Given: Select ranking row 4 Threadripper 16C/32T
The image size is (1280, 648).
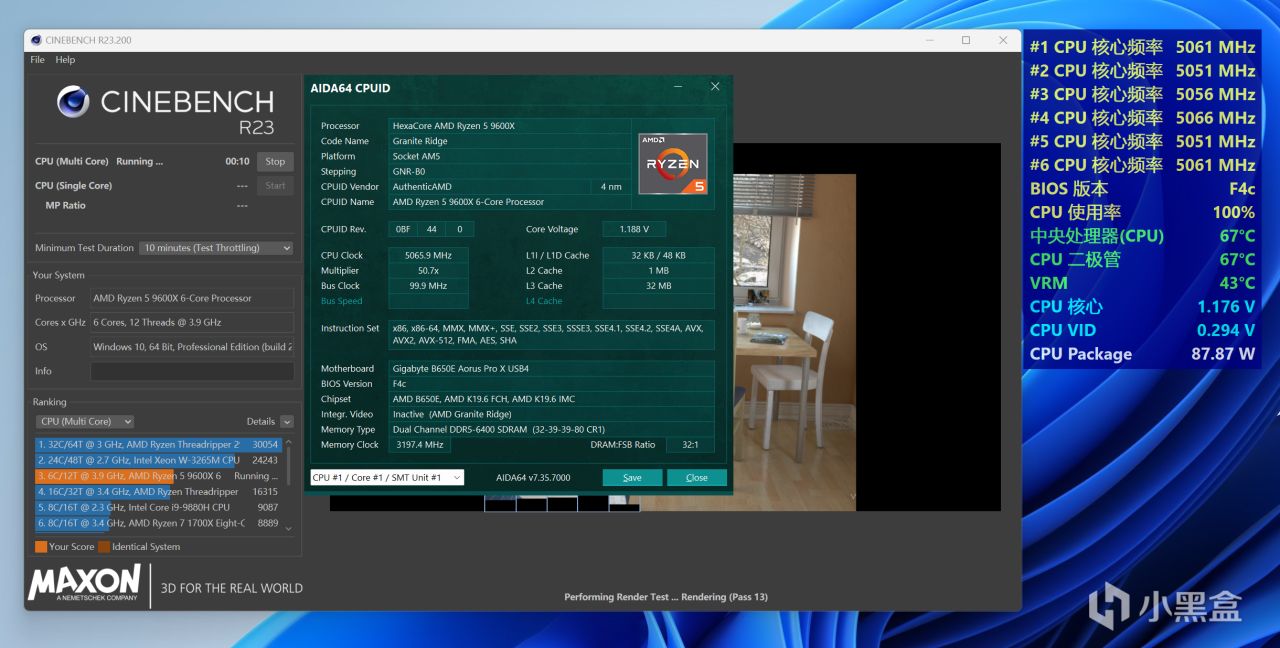Looking at the screenshot, I should point(158,492).
